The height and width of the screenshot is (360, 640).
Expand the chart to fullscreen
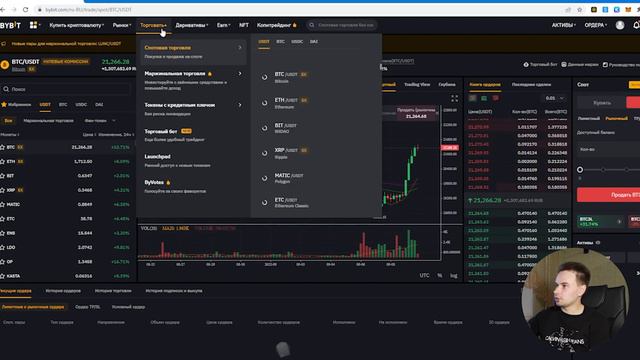coord(454,98)
